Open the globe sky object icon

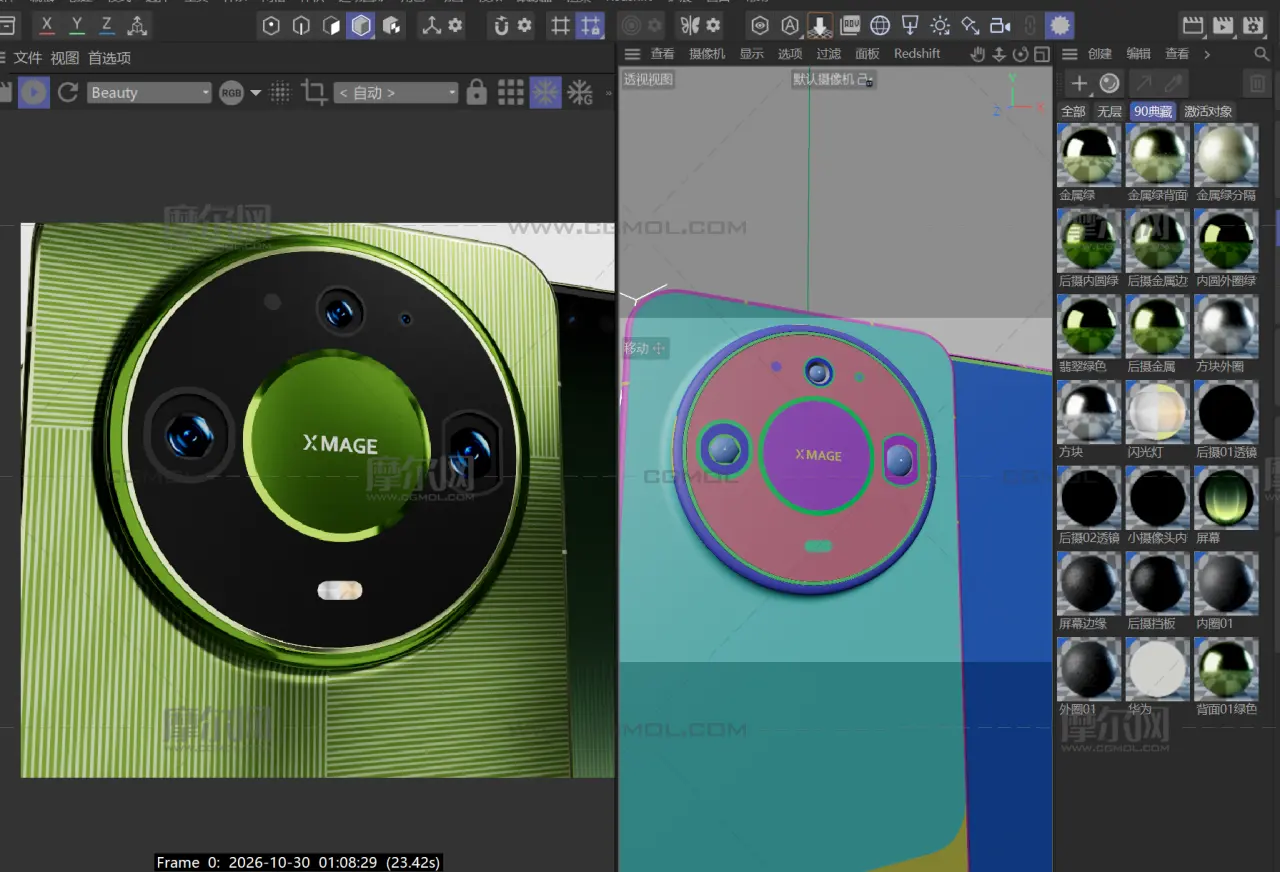pos(880,25)
